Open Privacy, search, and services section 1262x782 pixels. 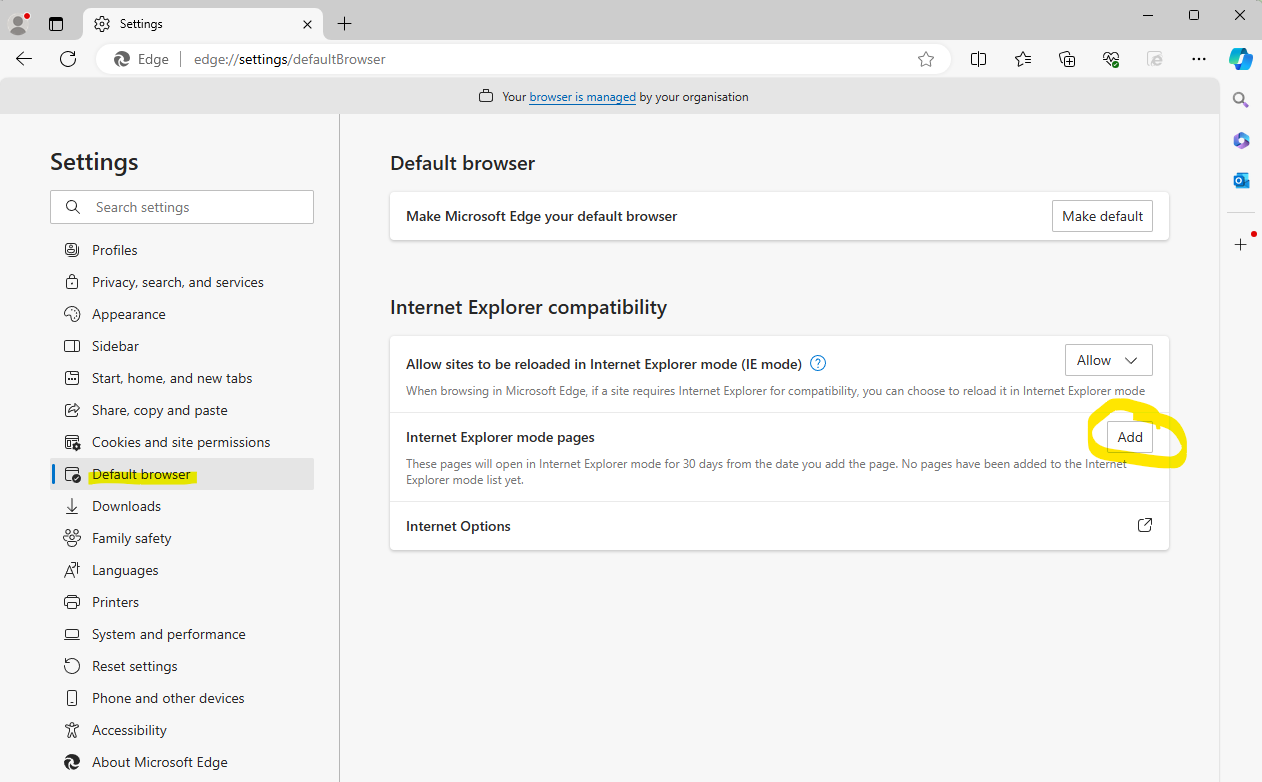182,282
